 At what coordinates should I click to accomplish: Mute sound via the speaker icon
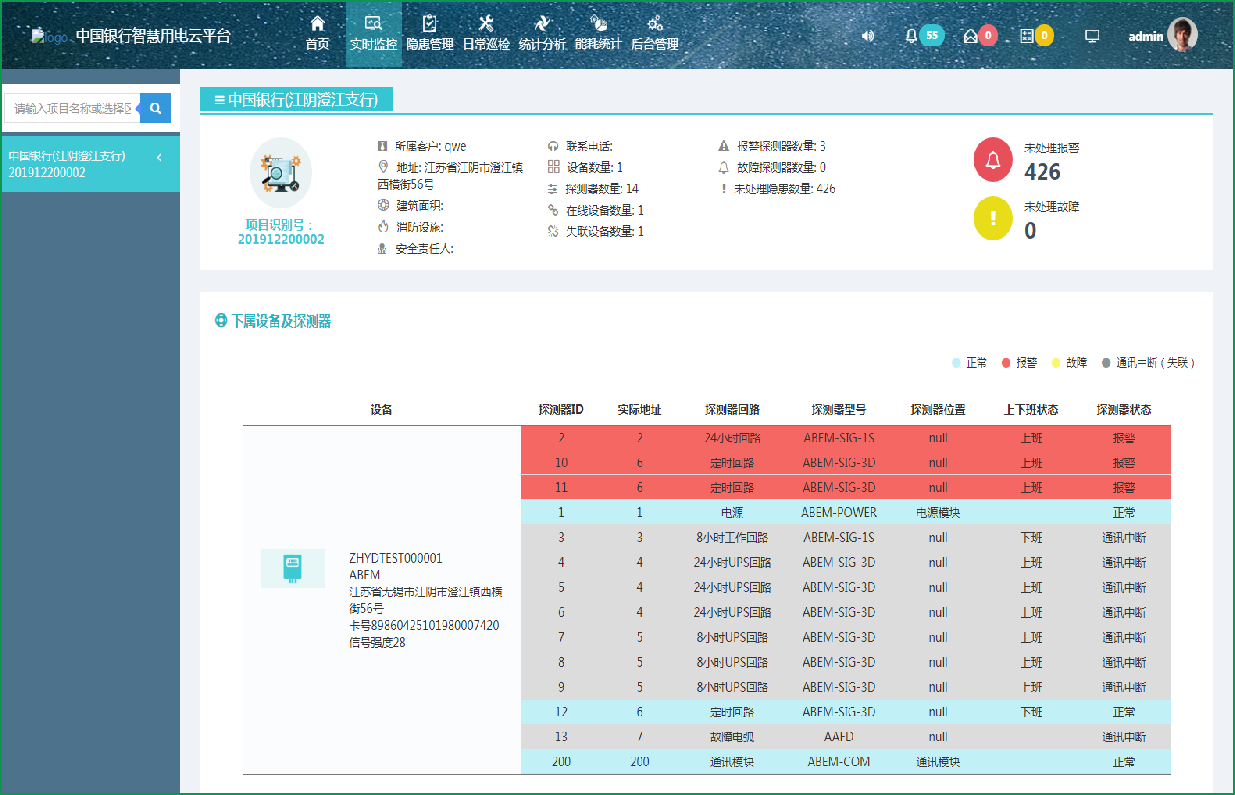tap(868, 36)
